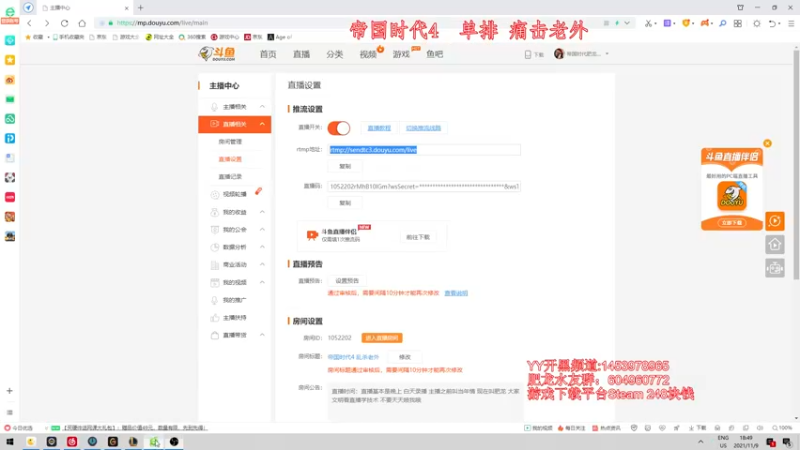Click the browser address bar URL
Viewport: 800px width, 450px height.
tap(162, 23)
